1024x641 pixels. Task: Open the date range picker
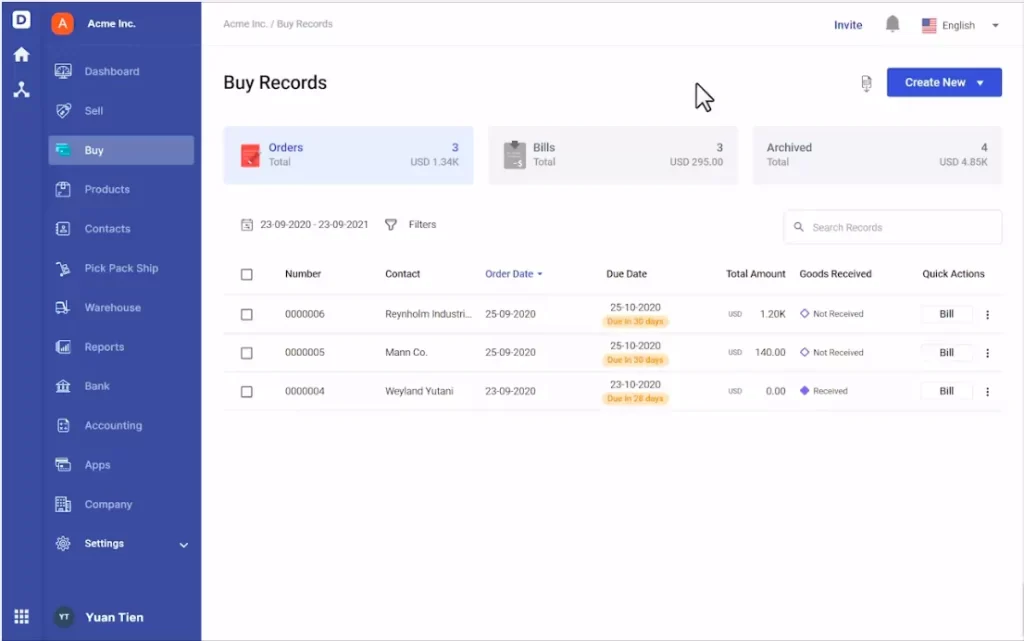[305, 225]
